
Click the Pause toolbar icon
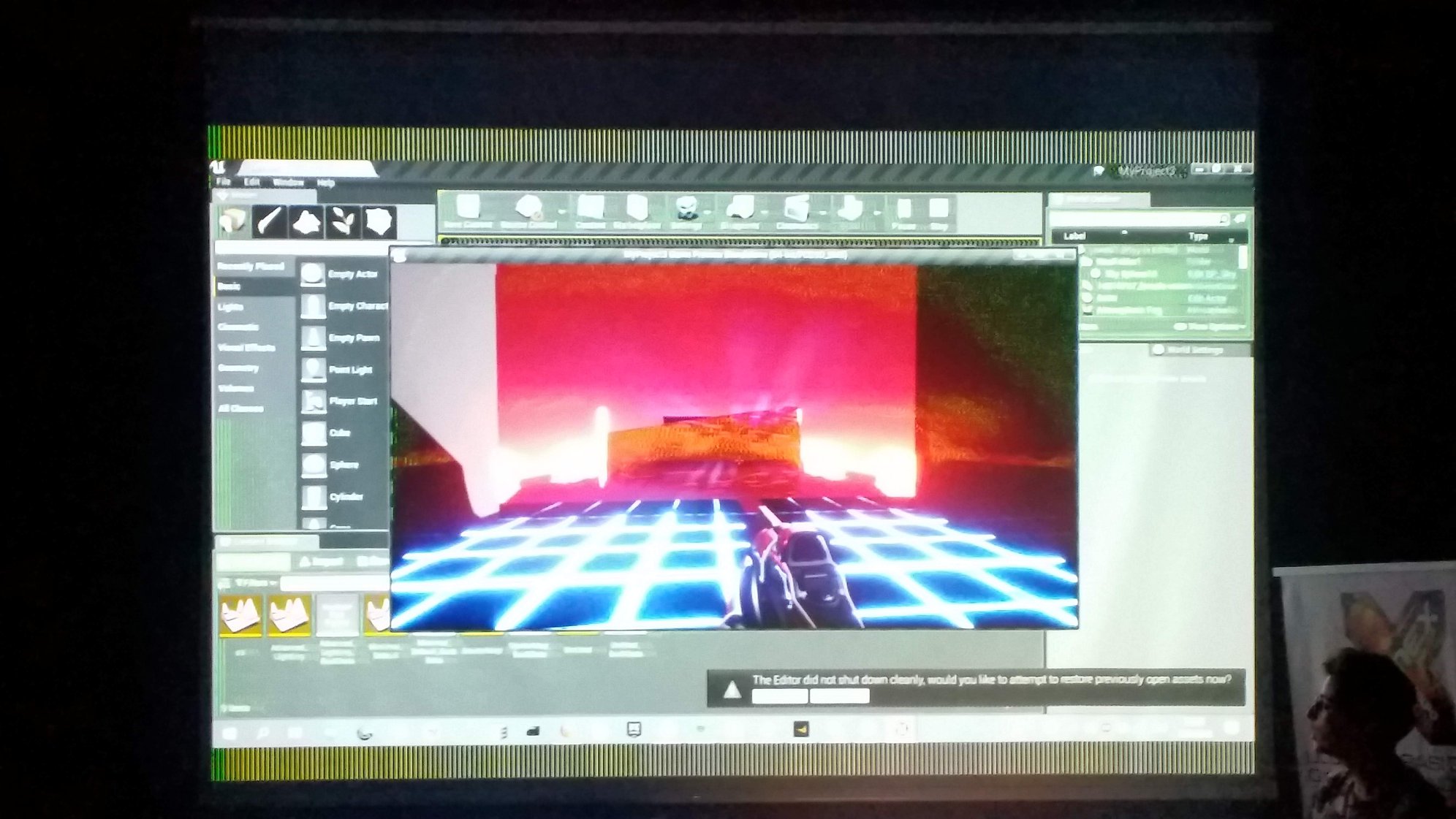[904, 209]
